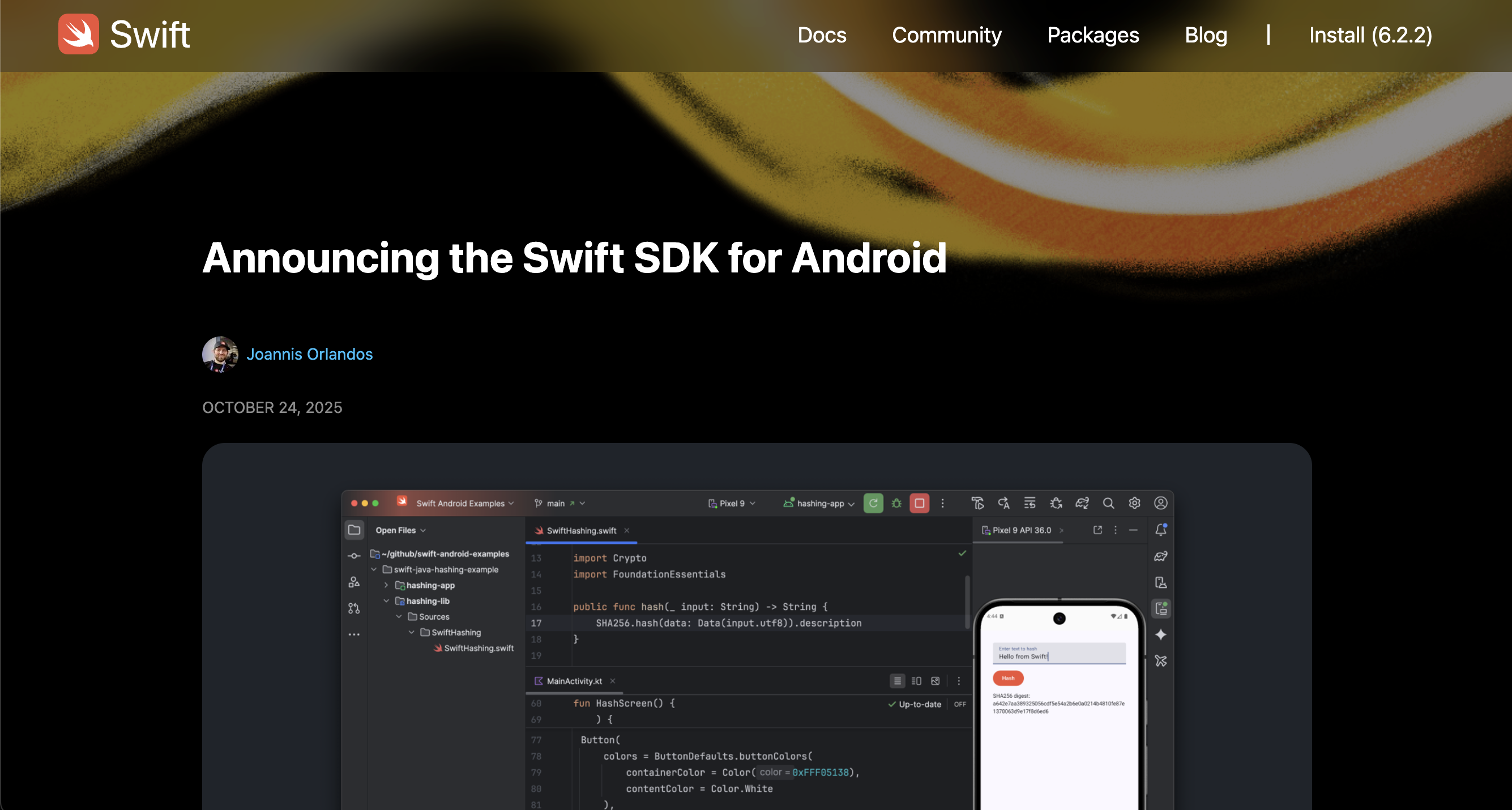Viewport: 1512px width, 810px height.
Task: Click the debug bug icon
Action: [x=896, y=503]
